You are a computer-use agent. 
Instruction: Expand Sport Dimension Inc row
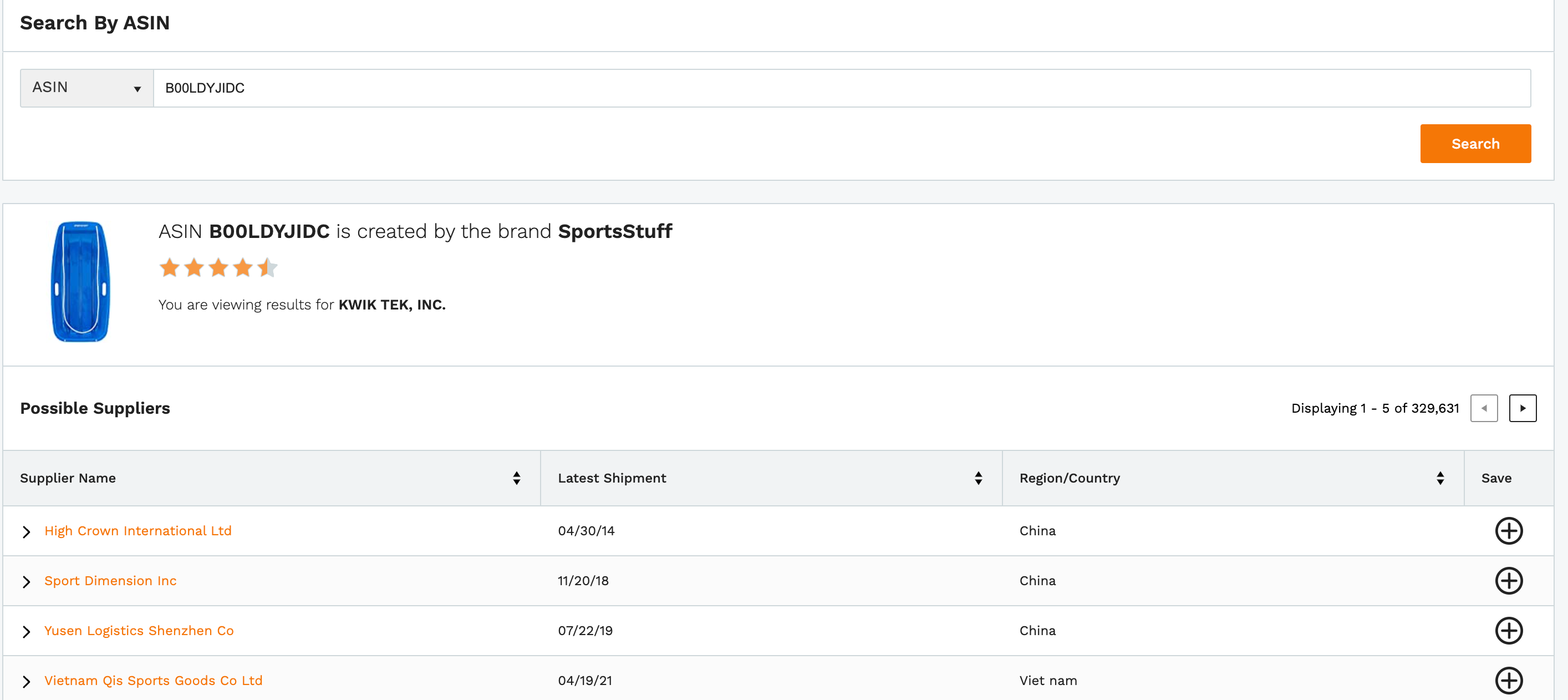[x=26, y=582]
